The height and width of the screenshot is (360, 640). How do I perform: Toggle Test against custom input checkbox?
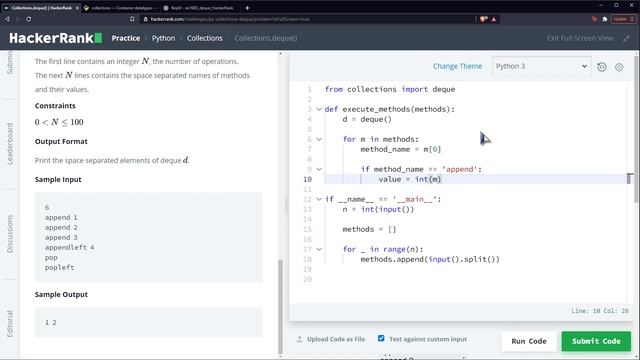tap(381, 338)
